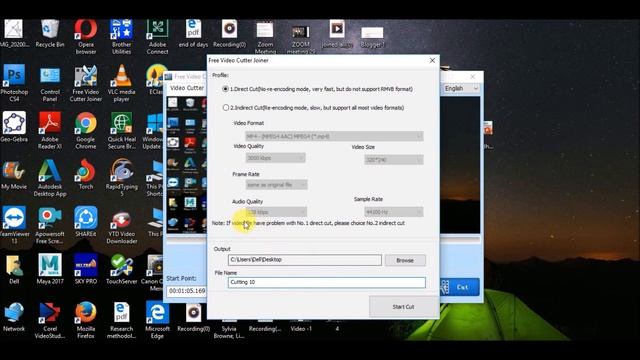Launch the Geo-Gebra desktop icon

14,127
